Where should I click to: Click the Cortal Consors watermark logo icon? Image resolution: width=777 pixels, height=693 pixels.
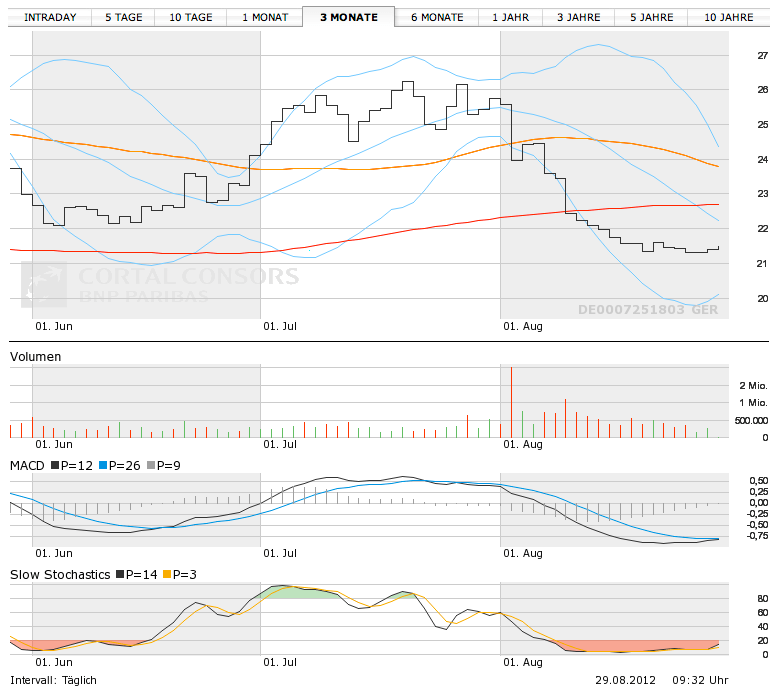tap(44, 285)
